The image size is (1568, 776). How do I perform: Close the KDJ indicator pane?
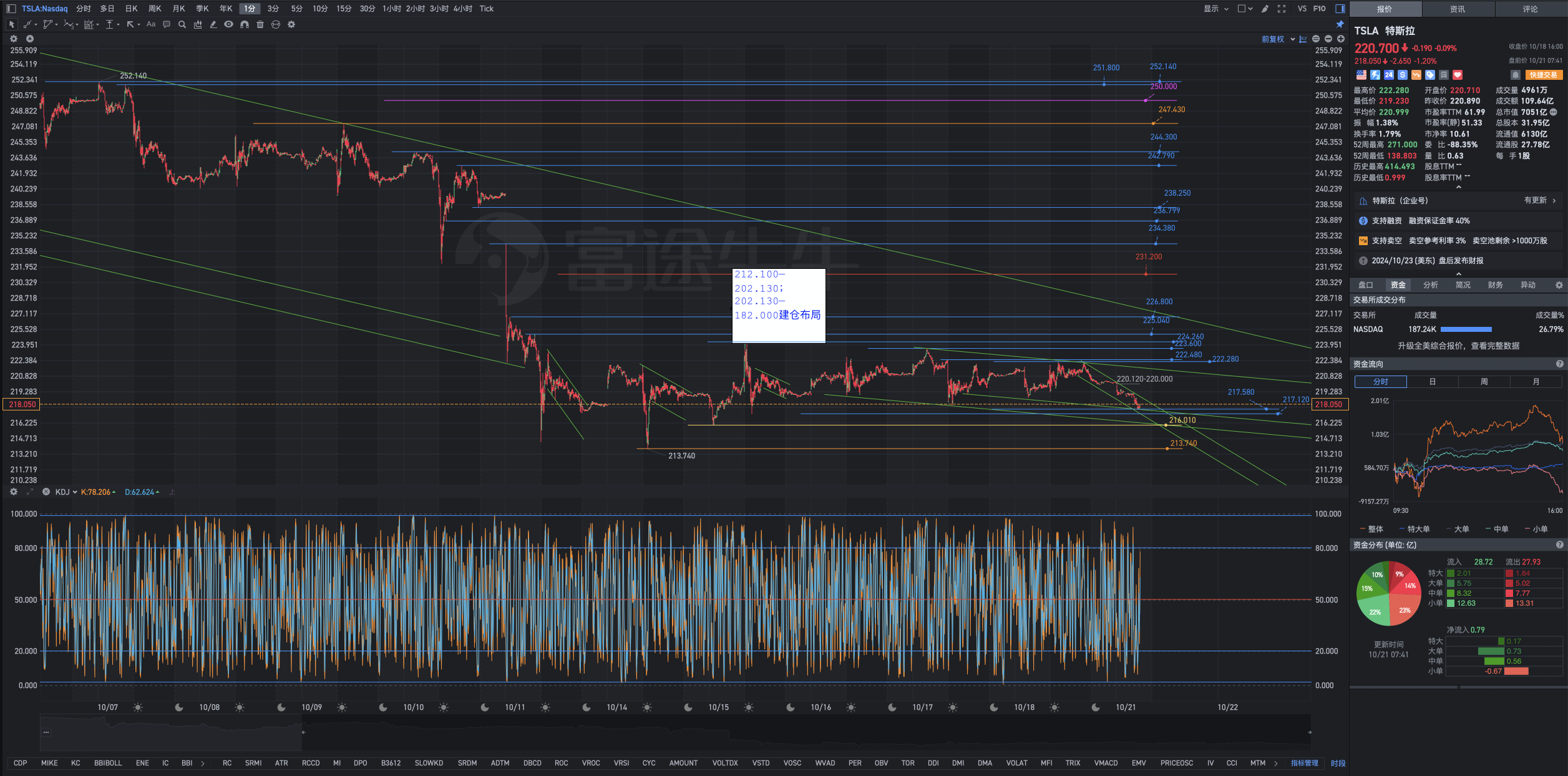tap(46, 492)
